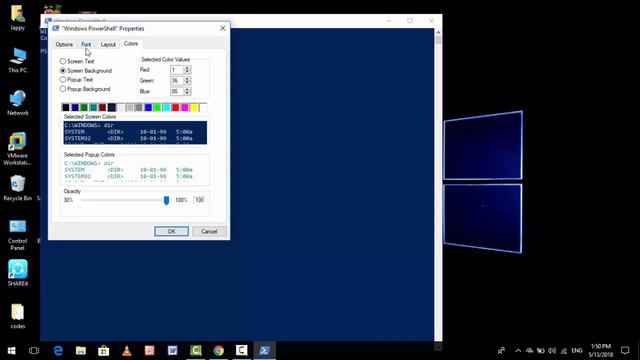This screenshot has height=360, width=640.
Task: Confirm properties with the OK button
Action: (171, 231)
